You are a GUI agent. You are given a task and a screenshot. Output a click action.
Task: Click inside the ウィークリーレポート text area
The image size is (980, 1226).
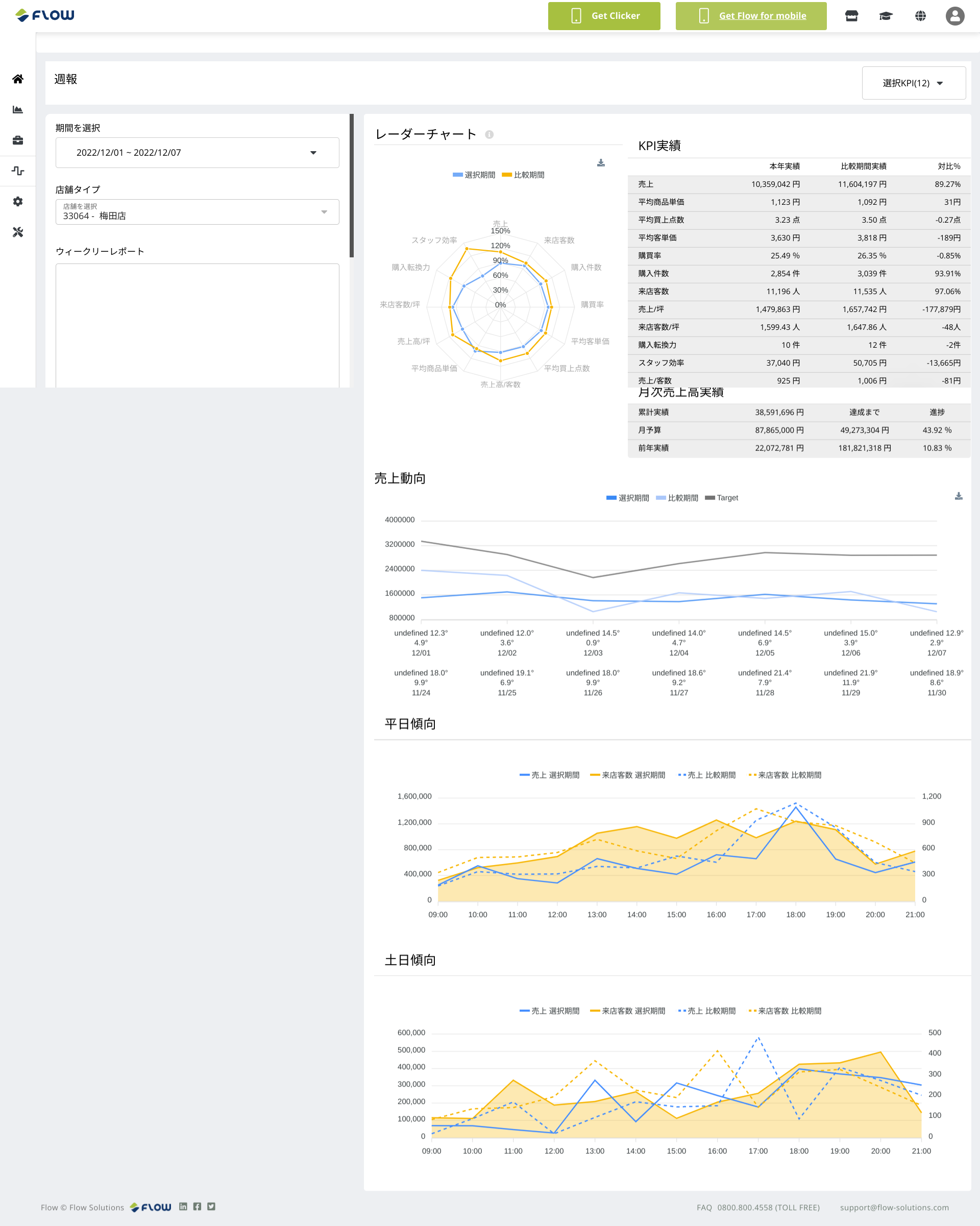click(197, 325)
